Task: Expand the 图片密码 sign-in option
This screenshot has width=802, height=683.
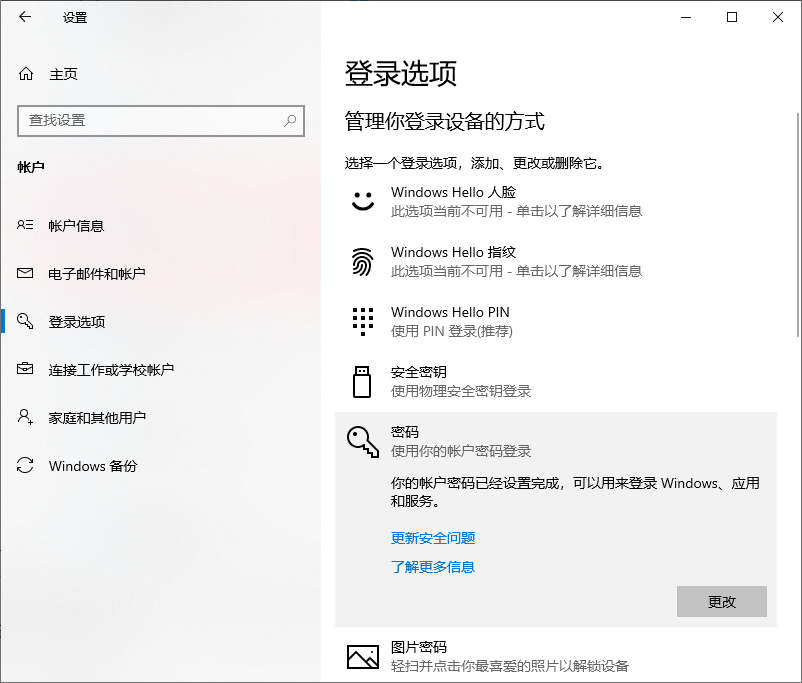Action: (500, 655)
